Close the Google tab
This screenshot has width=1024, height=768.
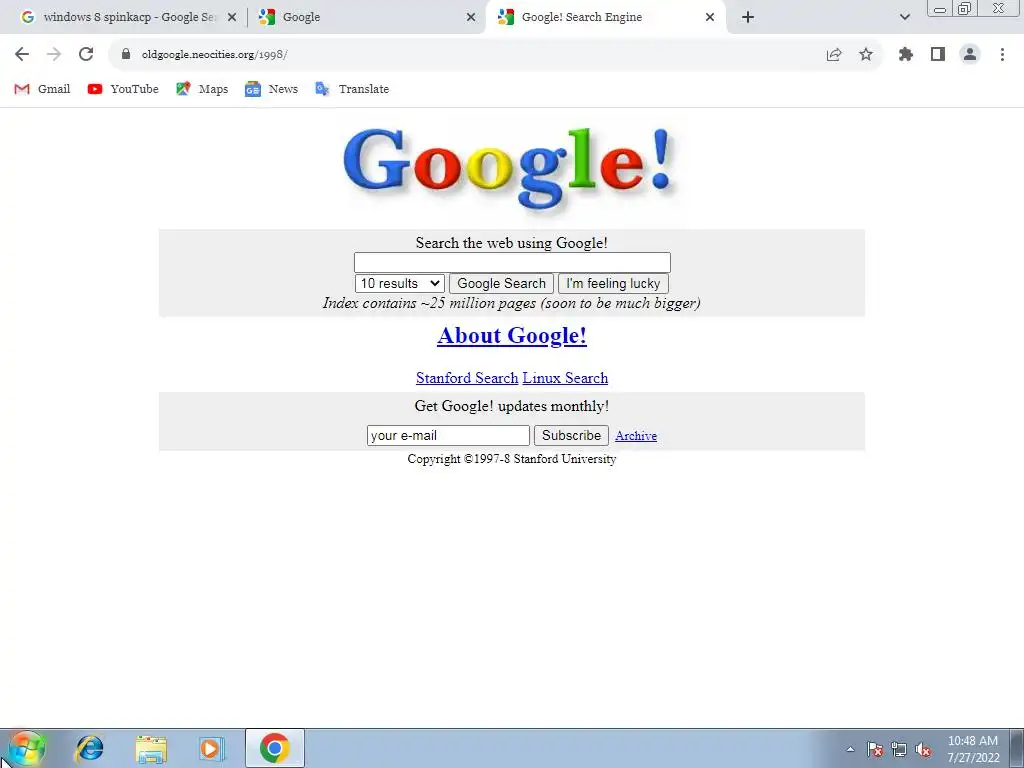click(471, 18)
